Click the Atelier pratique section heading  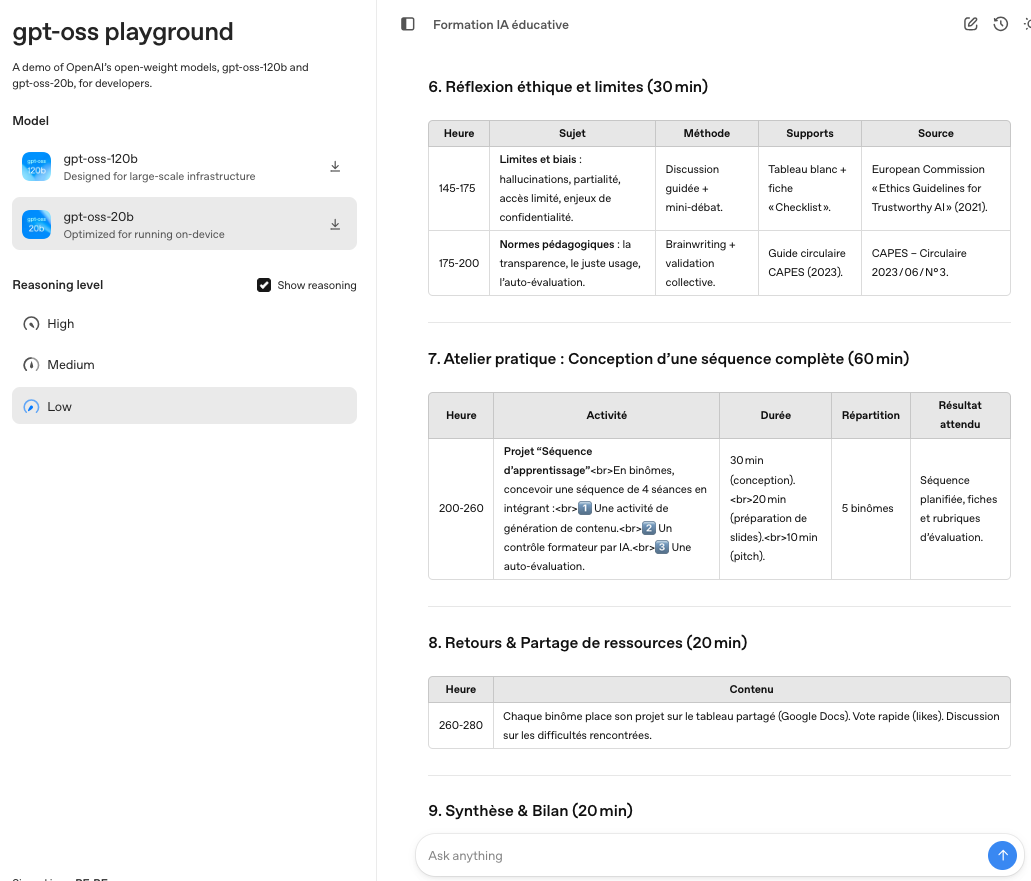tap(668, 359)
